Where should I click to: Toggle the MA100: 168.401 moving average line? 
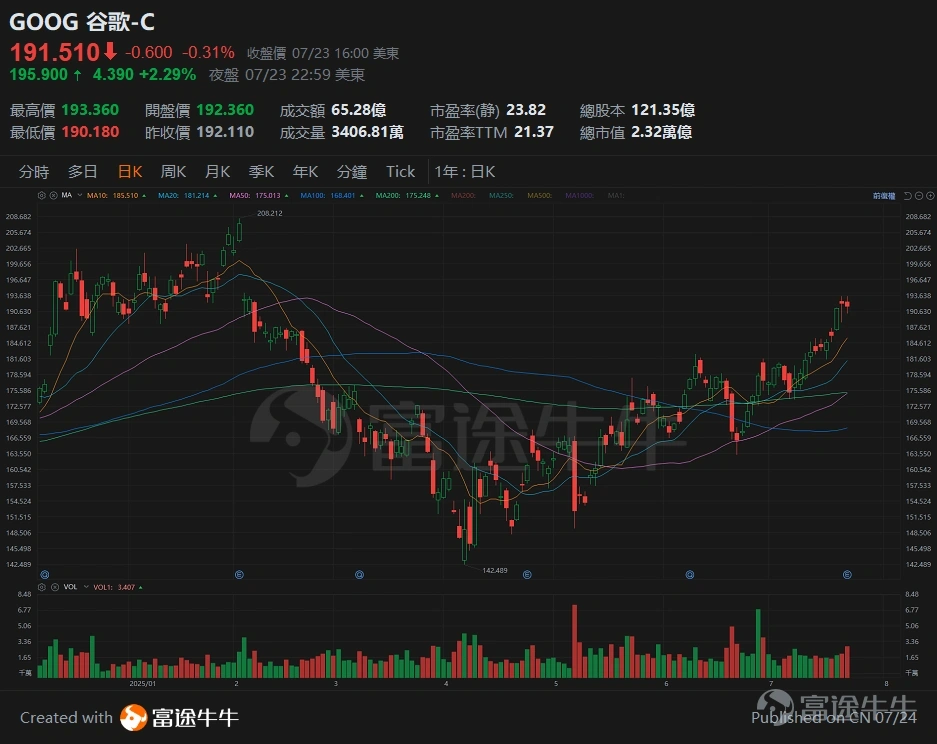click(332, 195)
